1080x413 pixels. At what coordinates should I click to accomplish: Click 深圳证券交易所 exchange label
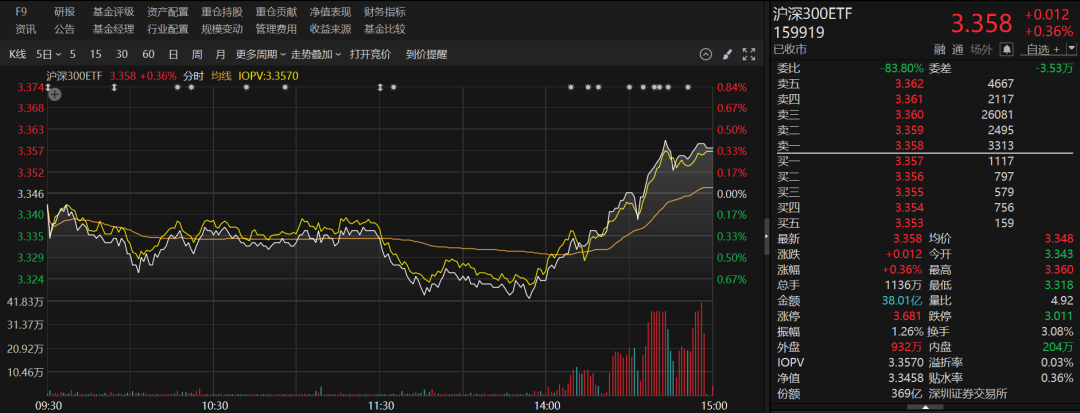pyautogui.click(x=968, y=394)
